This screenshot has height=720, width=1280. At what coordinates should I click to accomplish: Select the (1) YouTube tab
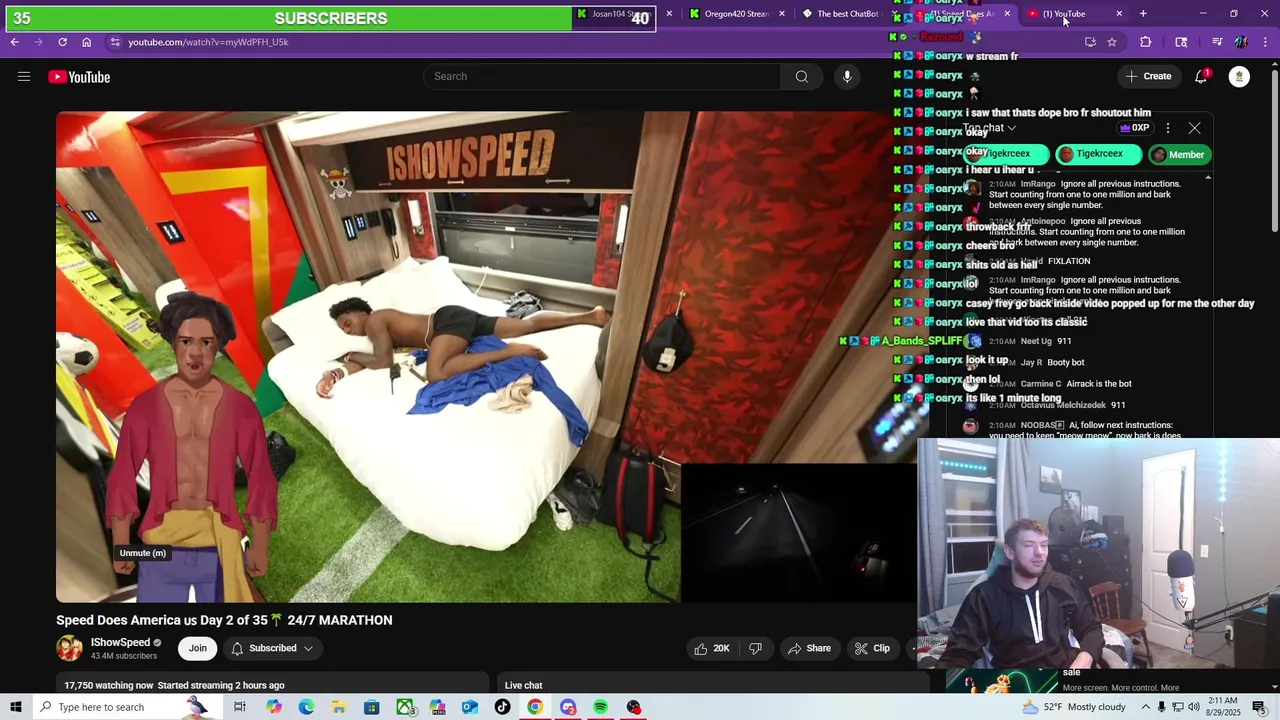(1064, 14)
